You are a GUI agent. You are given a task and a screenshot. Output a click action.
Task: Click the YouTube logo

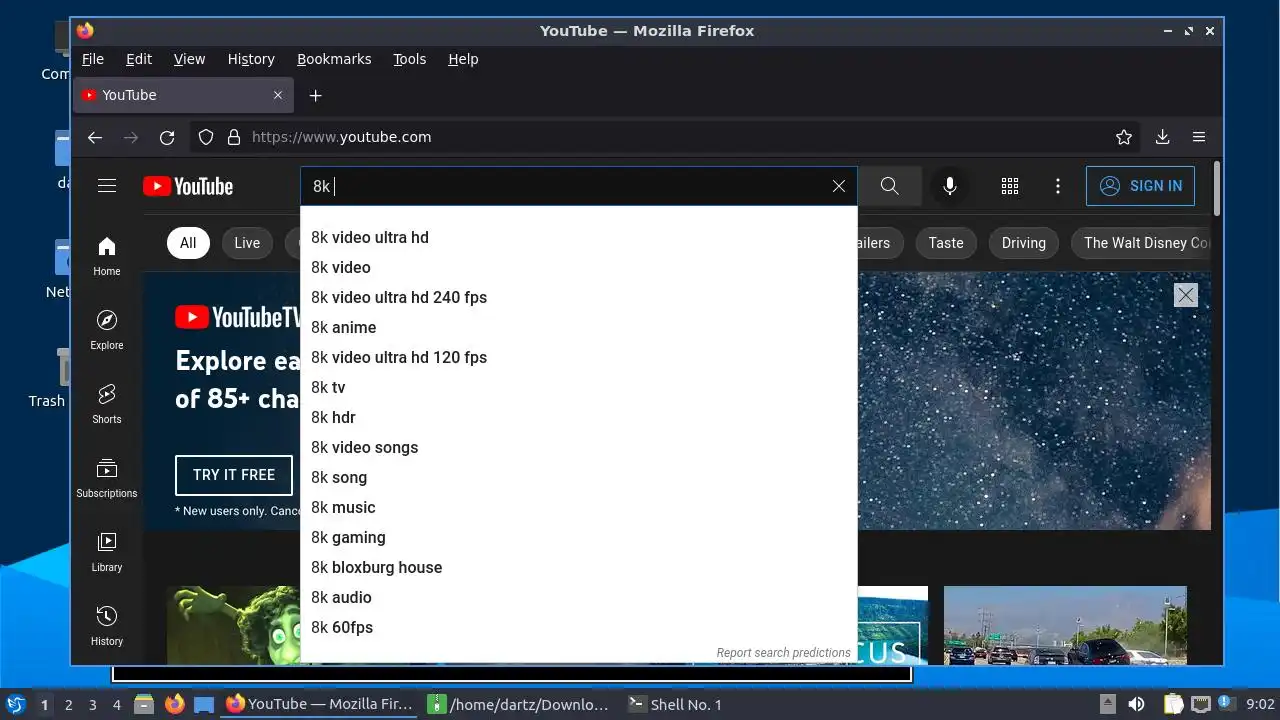pos(188,186)
